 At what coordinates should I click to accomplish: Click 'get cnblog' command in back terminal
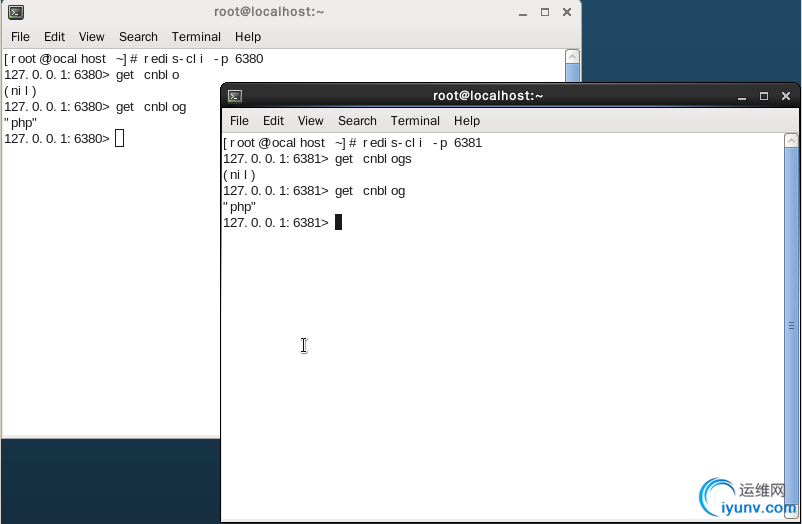point(151,107)
